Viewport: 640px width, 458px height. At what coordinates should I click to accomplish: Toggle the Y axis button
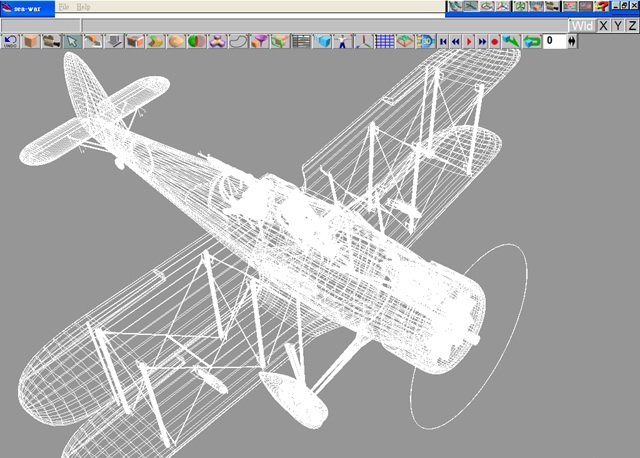tap(617, 25)
